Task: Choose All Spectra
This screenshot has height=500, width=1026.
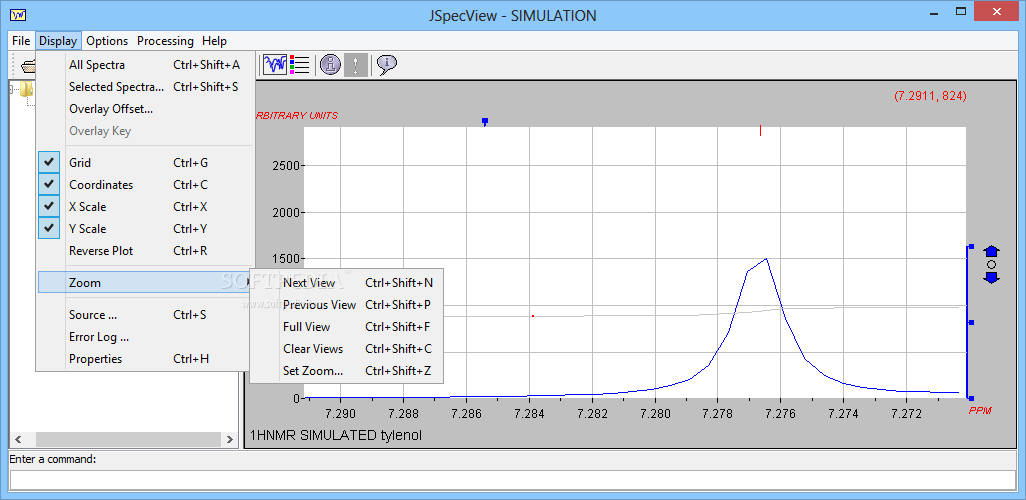Action: coord(145,65)
